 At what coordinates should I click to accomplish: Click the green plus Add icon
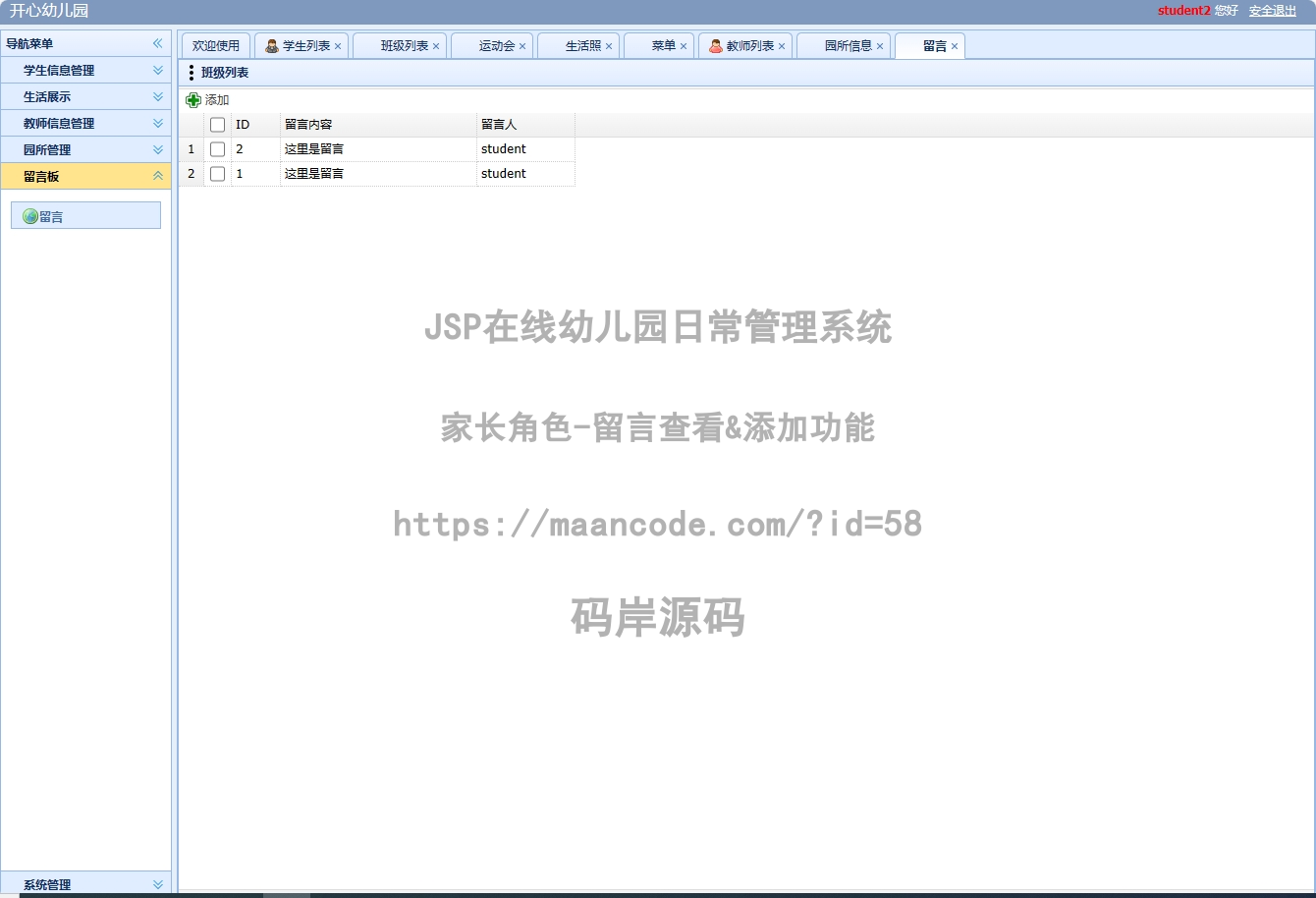193,100
